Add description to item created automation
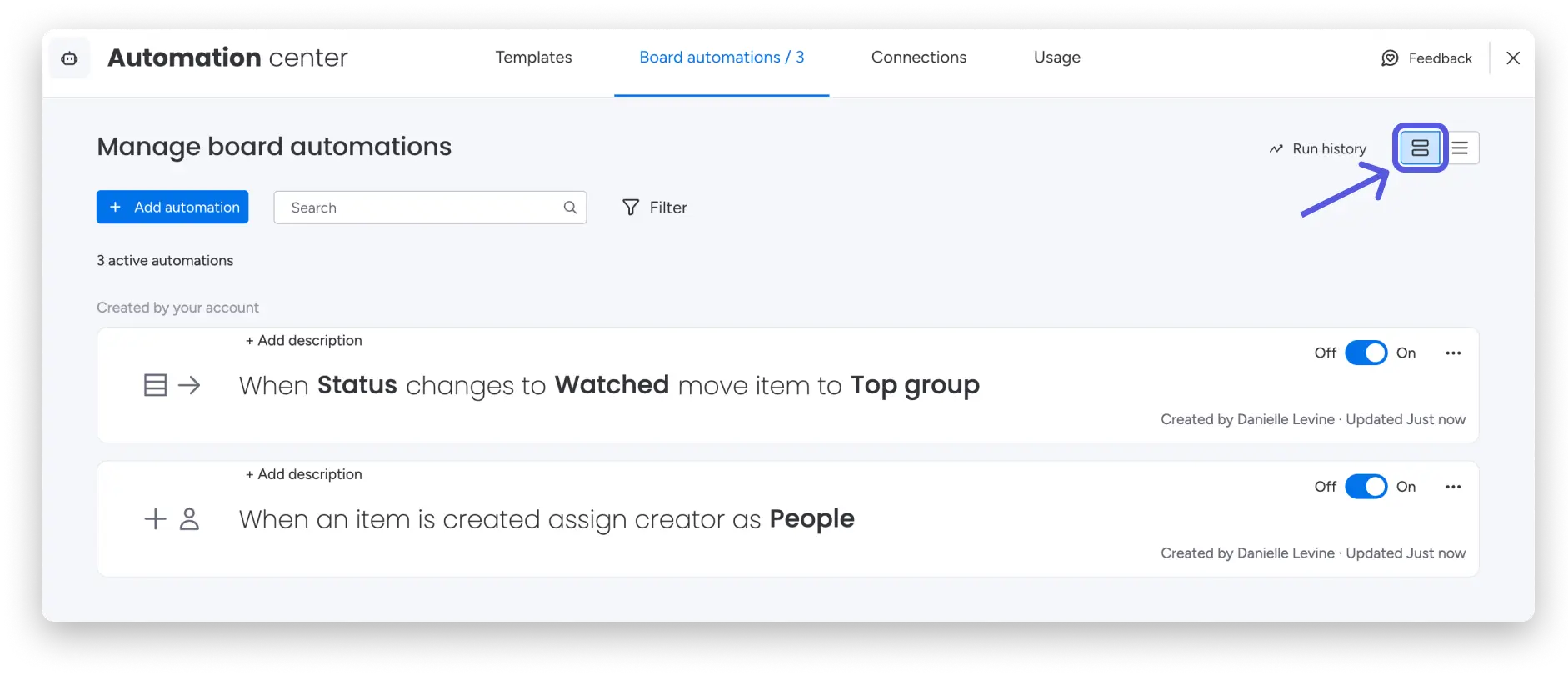 tap(304, 474)
